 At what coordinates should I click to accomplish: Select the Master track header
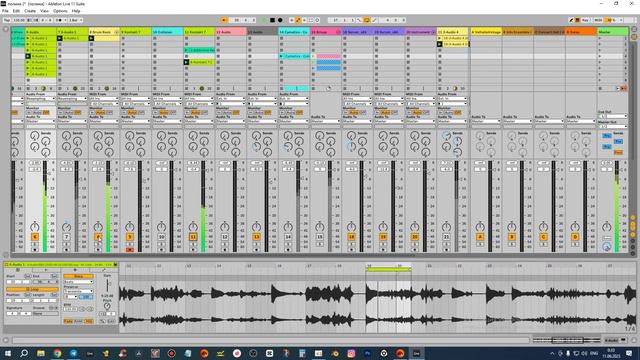point(612,32)
